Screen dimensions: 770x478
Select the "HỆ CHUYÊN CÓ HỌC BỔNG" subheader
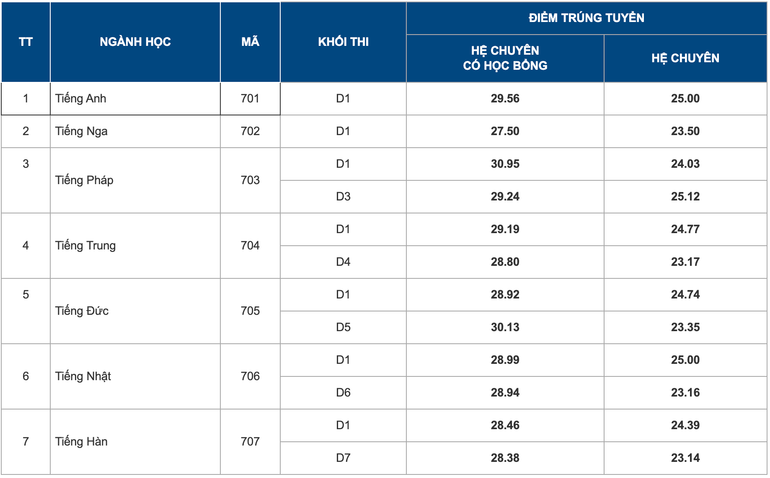click(505, 58)
